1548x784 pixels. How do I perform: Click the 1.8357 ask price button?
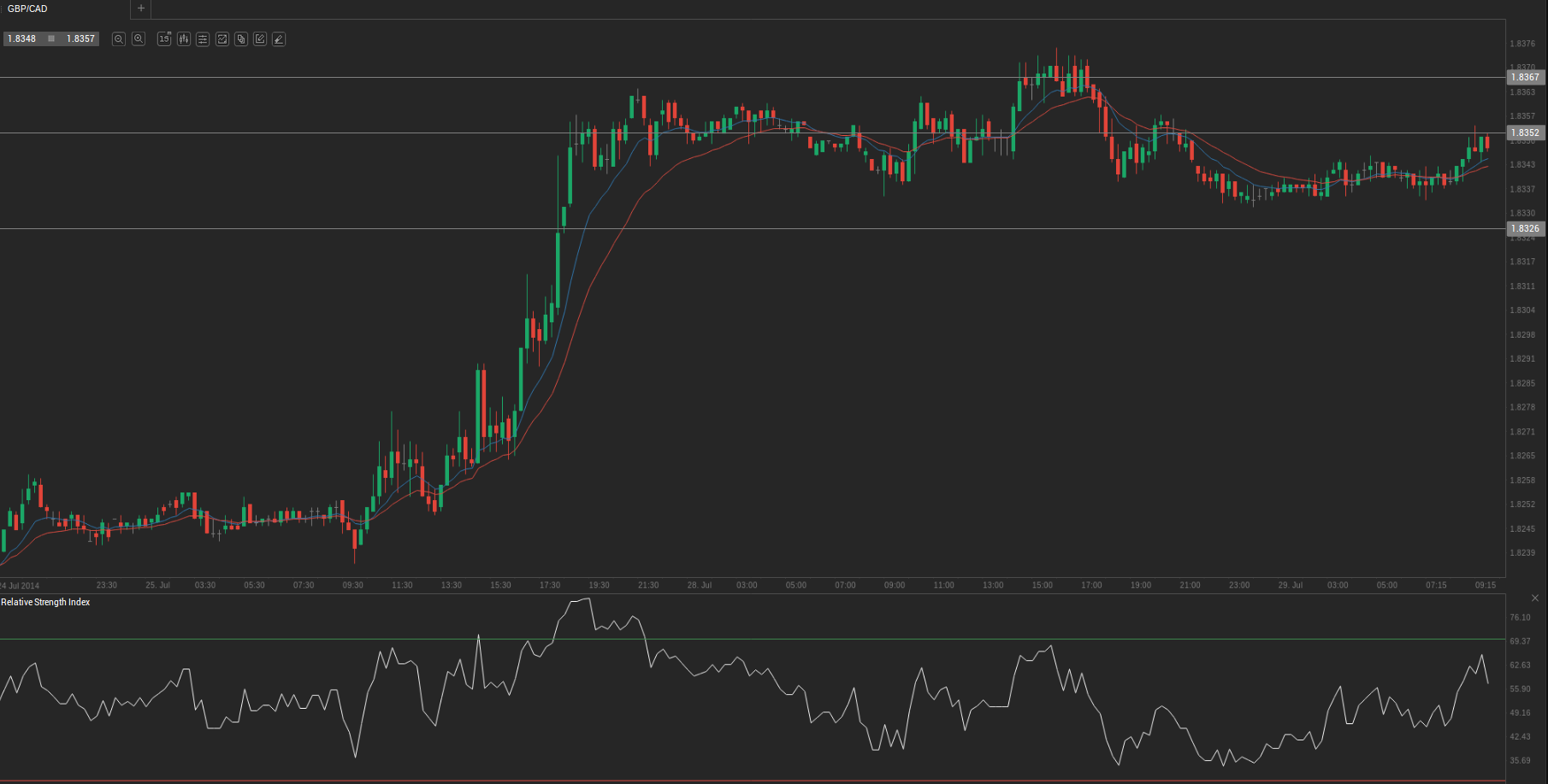(x=80, y=39)
